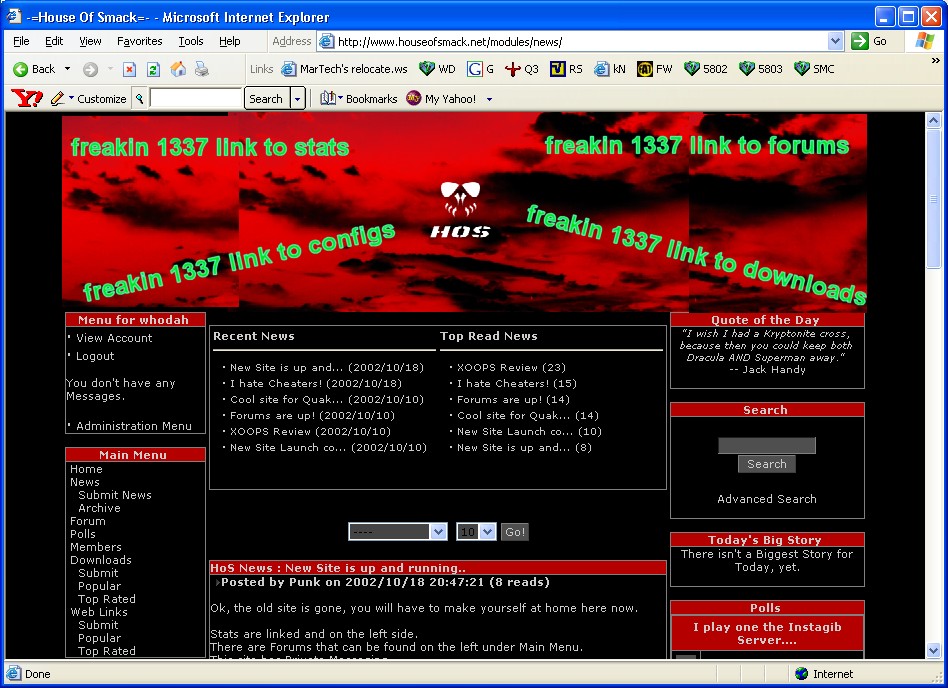Open the Polls link in Main Menu

pos(83,534)
